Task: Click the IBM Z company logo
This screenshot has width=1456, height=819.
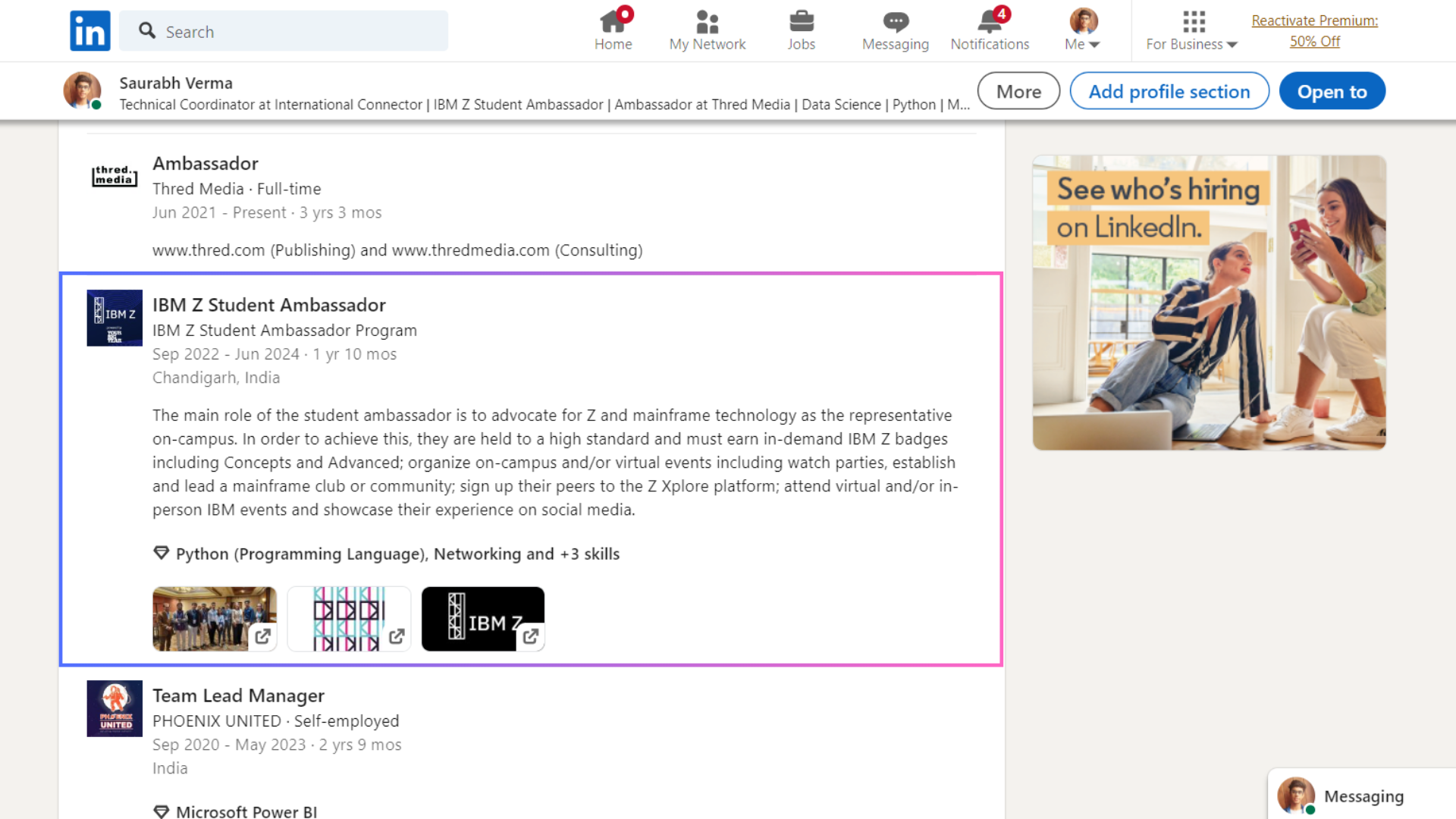Action: (115, 318)
